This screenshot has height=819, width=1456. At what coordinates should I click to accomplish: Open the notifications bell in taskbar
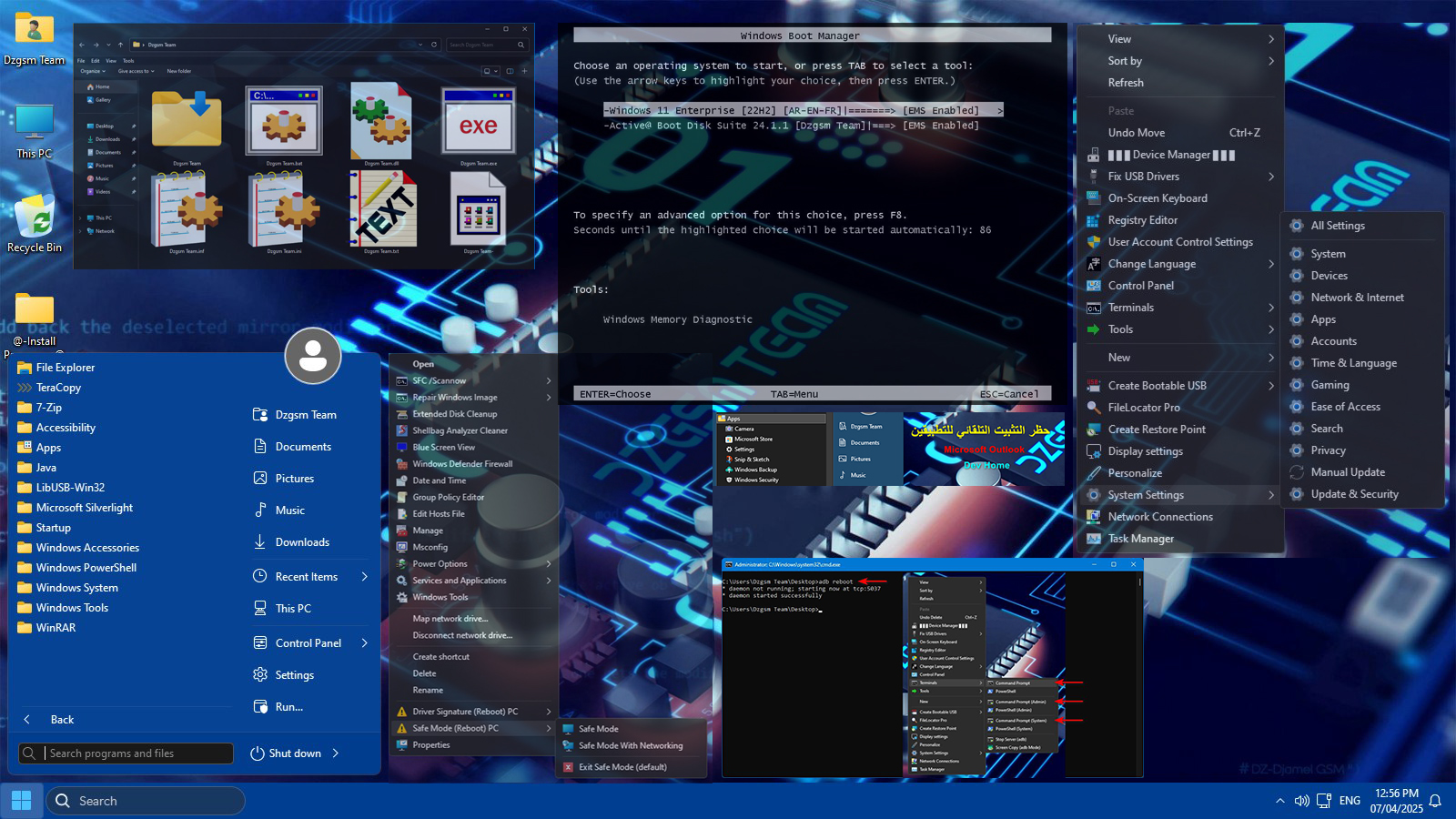pyautogui.click(x=1435, y=801)
